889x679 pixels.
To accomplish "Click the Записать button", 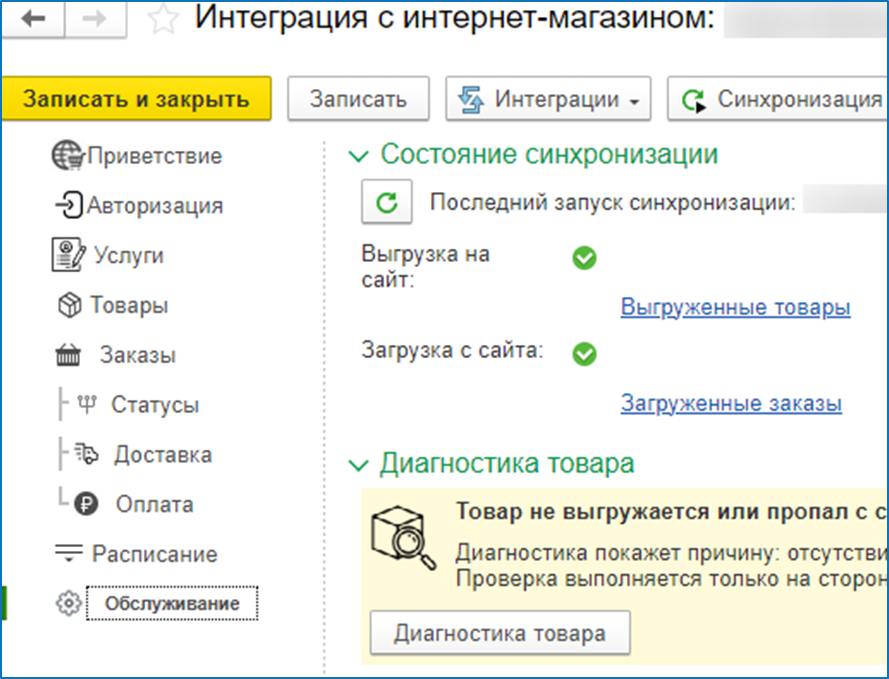I will click(358, 99).
